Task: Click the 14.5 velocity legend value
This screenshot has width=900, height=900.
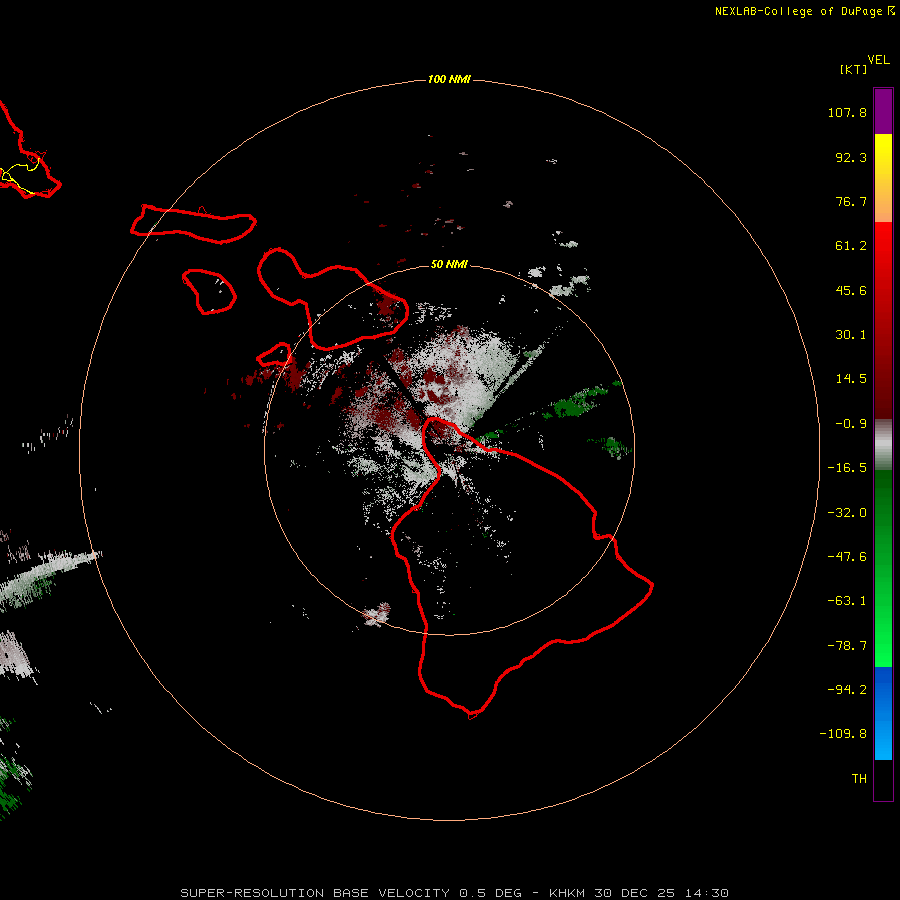Action: 851,379
